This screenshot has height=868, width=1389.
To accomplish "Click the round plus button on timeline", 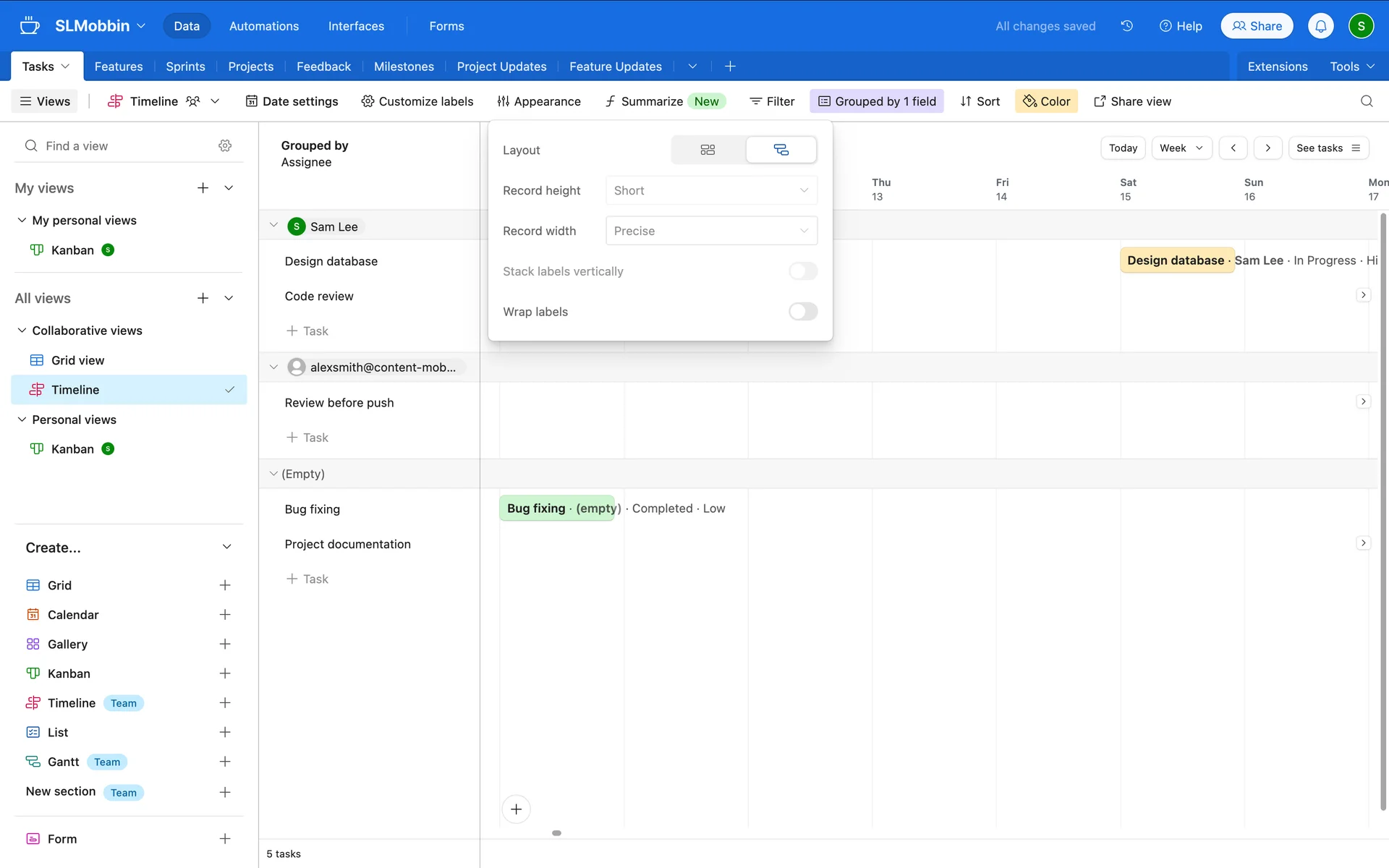I will (516, 809).
